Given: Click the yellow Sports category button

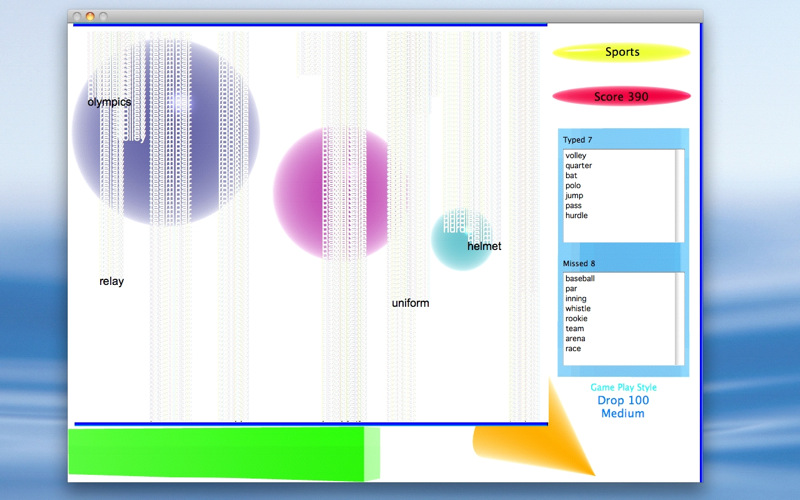Looking at the screenshot, I should click(x=621, y=52).
